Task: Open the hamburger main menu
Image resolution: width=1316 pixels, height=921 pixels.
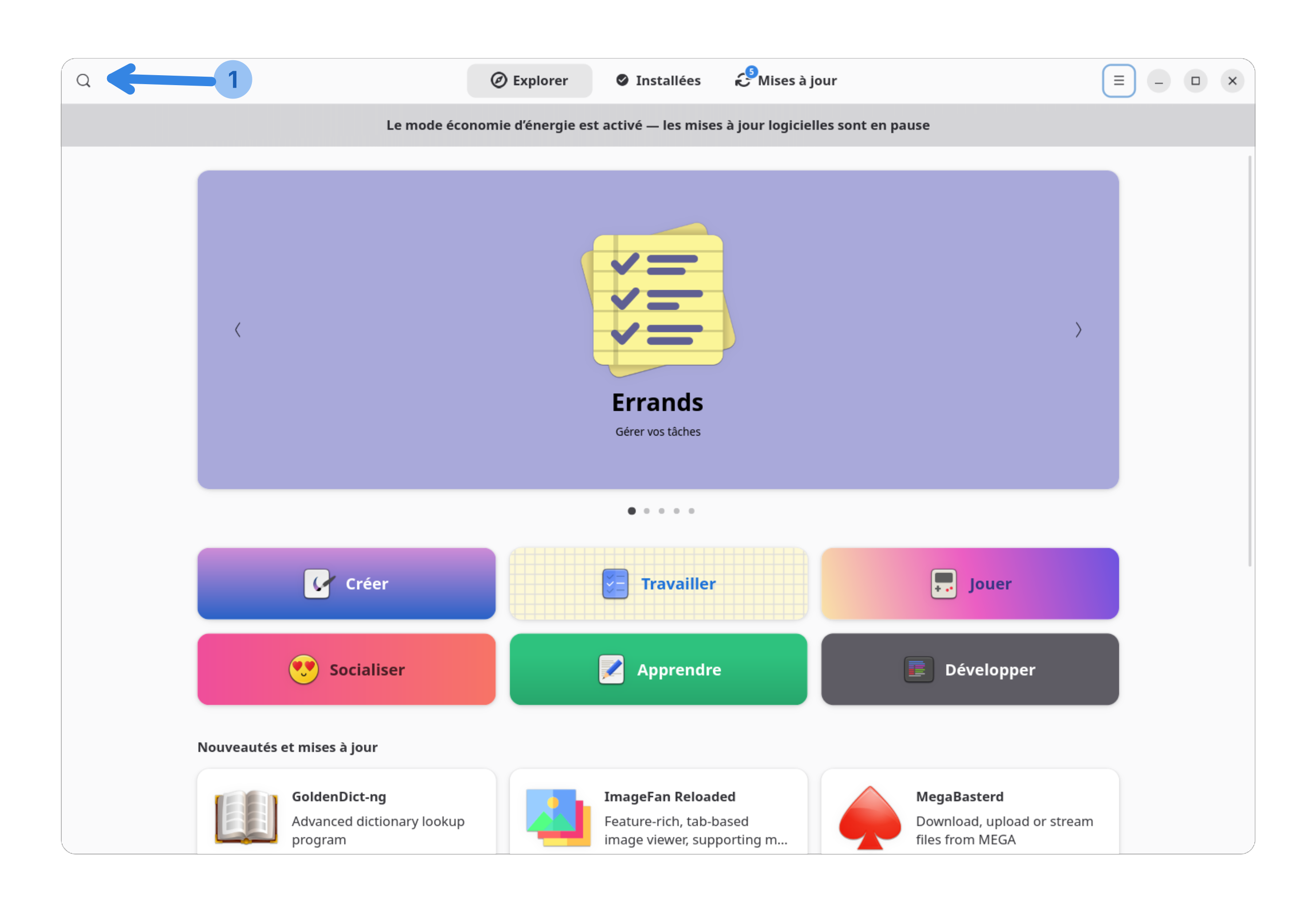Action: click(1118, 81)
